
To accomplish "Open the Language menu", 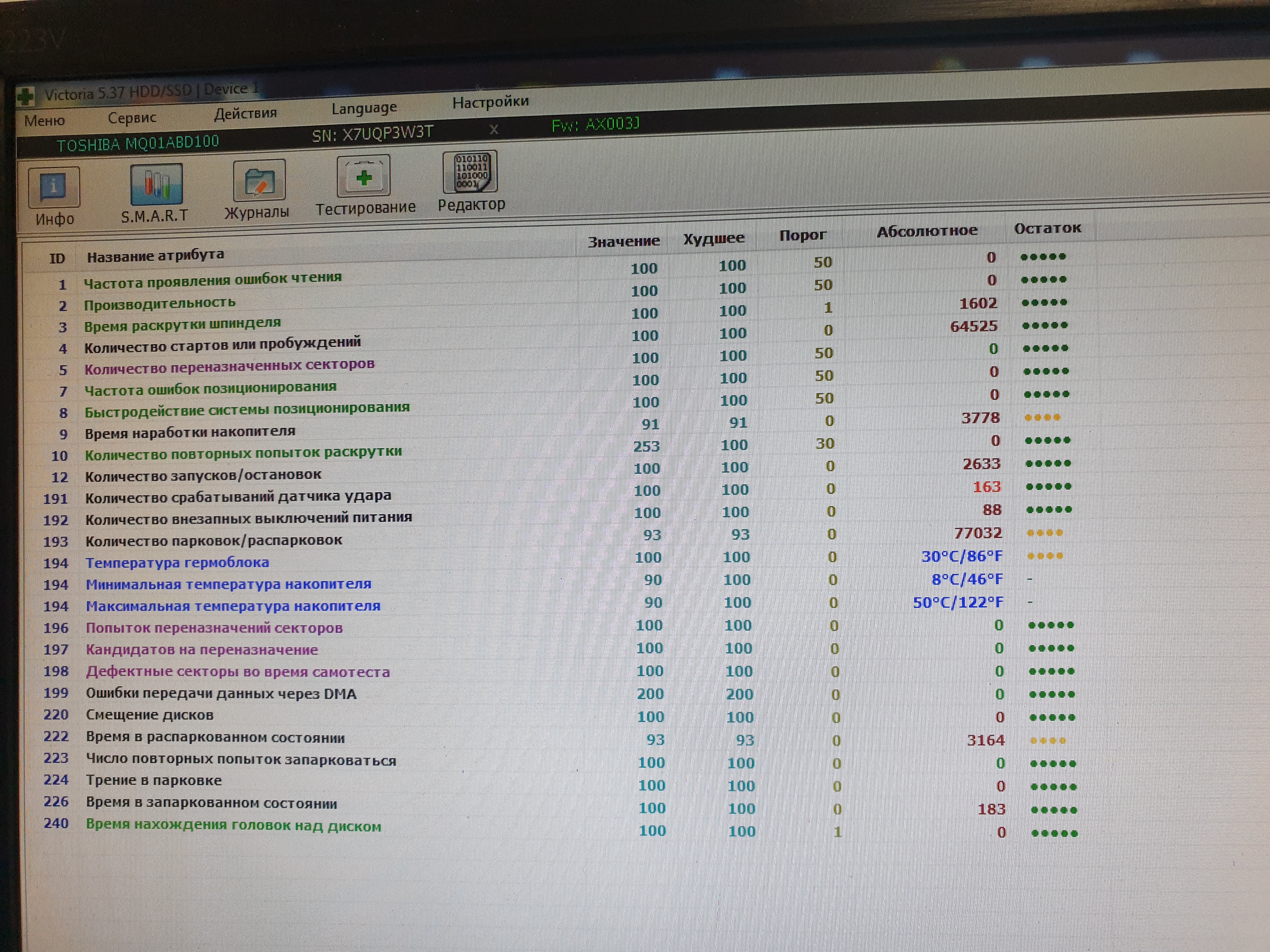I will coord(364,108).
